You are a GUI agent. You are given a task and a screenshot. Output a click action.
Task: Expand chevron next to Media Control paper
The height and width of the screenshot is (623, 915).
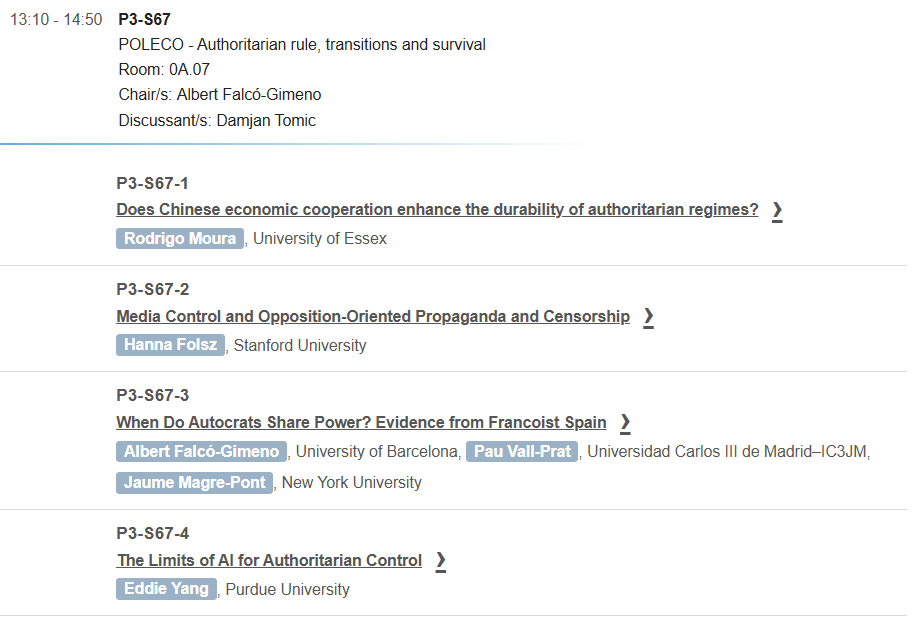pyautogui.click(x=648, y=317)
